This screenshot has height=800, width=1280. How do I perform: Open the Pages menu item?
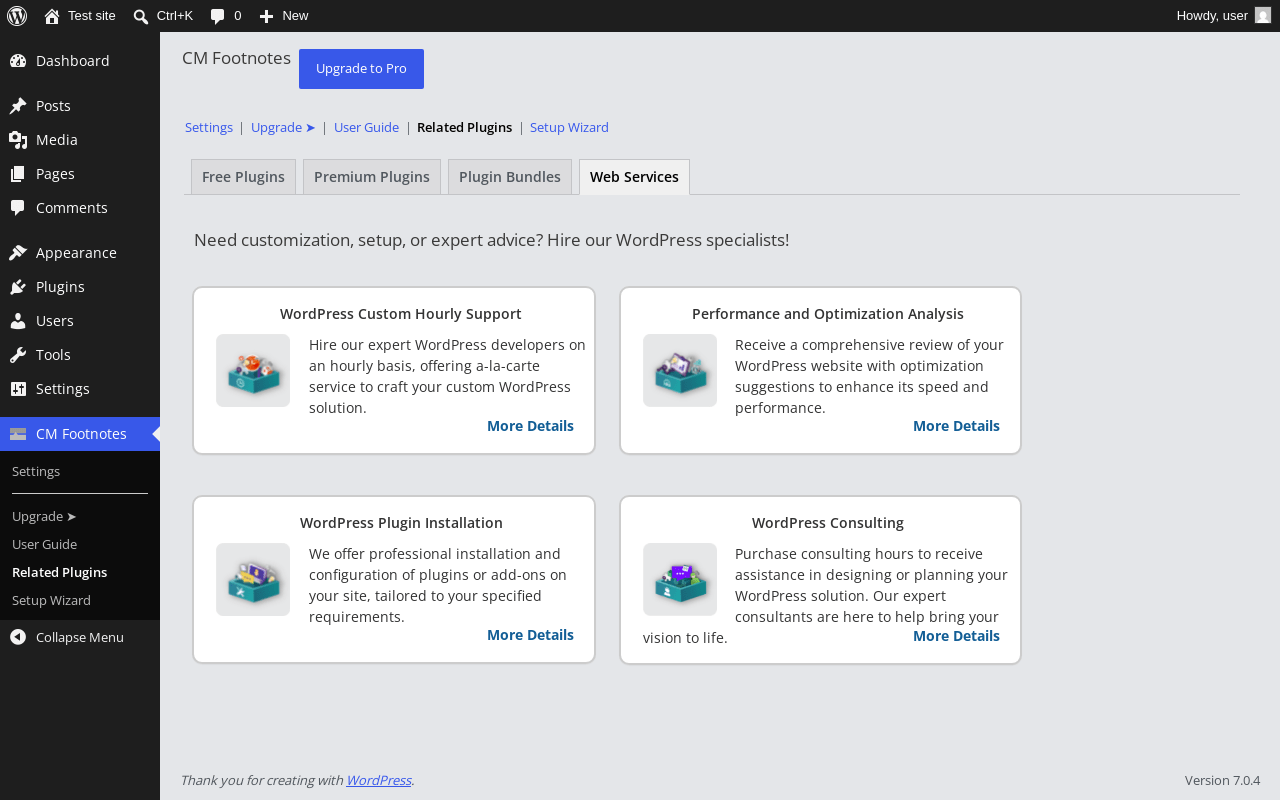point(80,174)
